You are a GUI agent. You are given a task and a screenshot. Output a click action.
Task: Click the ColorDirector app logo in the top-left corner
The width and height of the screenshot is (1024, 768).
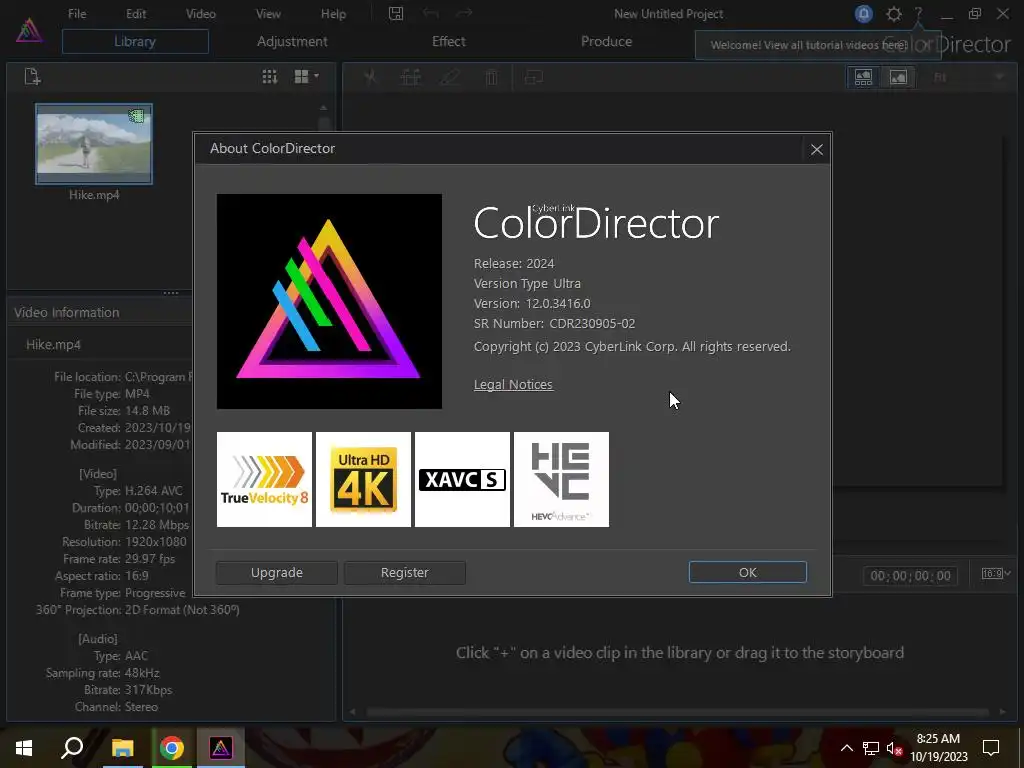click(x=29, y=30)
